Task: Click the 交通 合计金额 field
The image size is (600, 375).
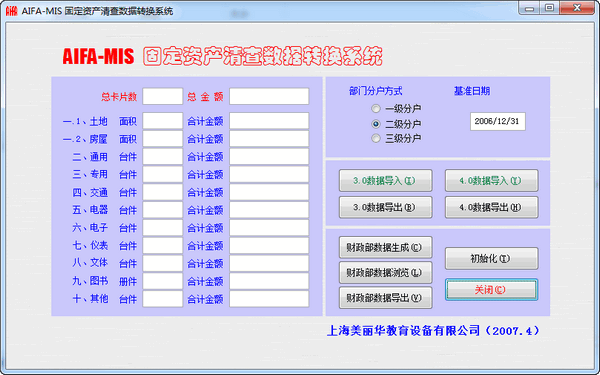Action: [269, 192]
